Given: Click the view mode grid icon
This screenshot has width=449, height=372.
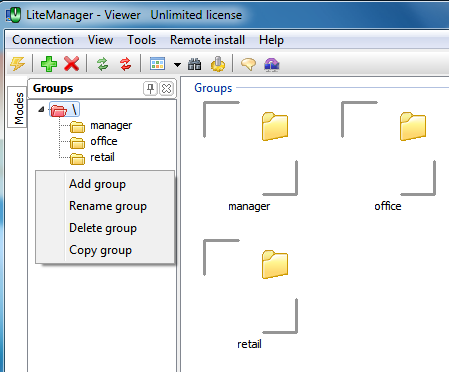Looking at the screenshot, I should pos(157,63).
